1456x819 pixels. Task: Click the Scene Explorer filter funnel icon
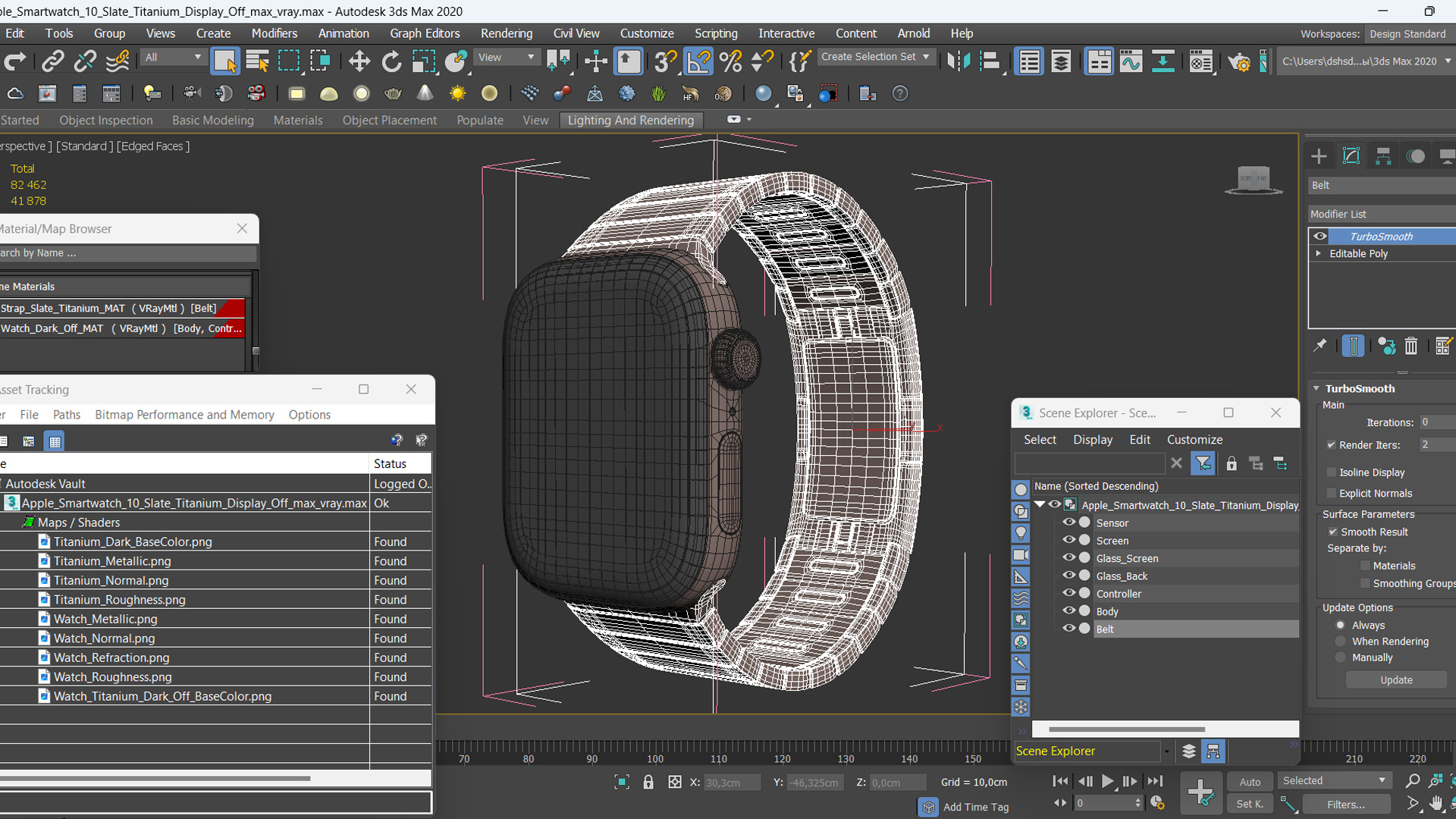(x=1203, y=463)
